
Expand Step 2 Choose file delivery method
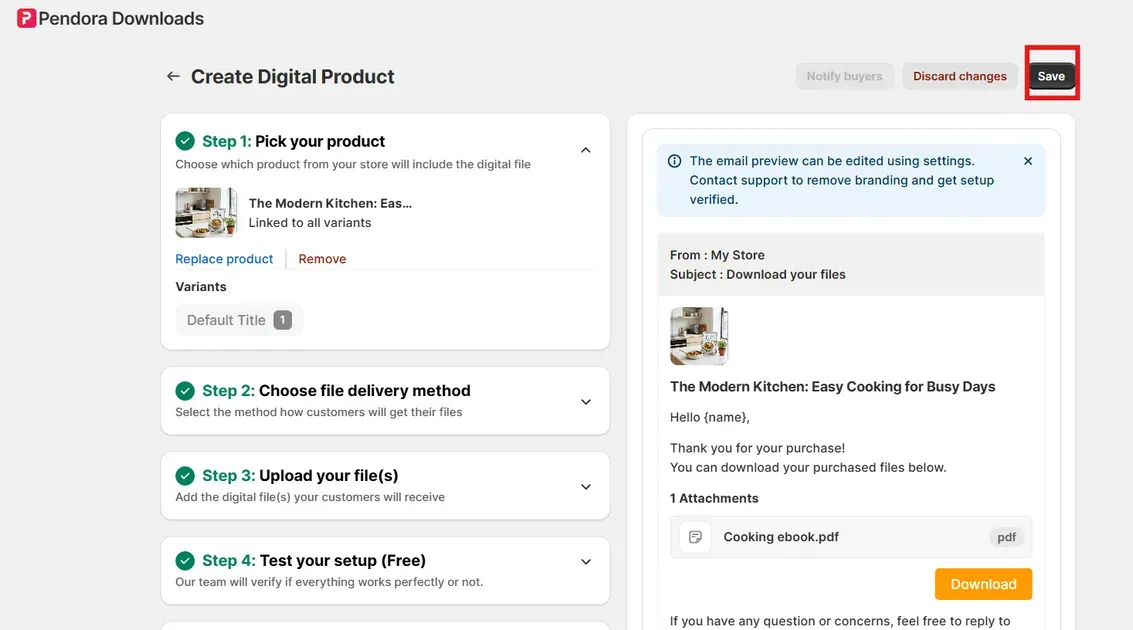pyautogui.click(x=586, y=402)
